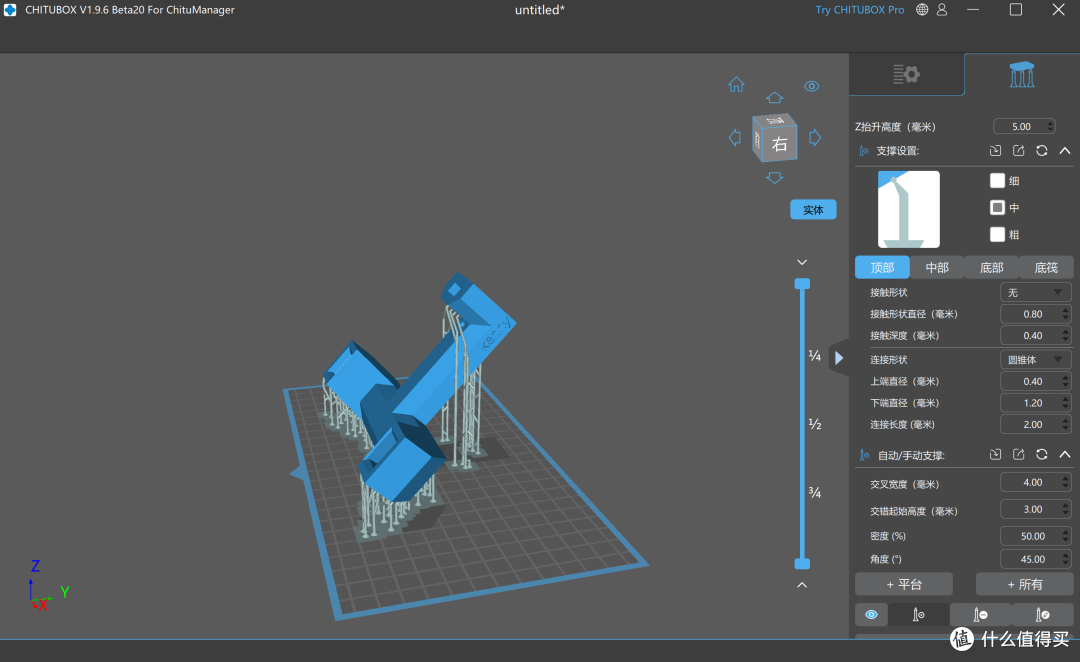This screenshot has height=662, width=1080.
Task: Select the 底部 tab
Action: 991,267
